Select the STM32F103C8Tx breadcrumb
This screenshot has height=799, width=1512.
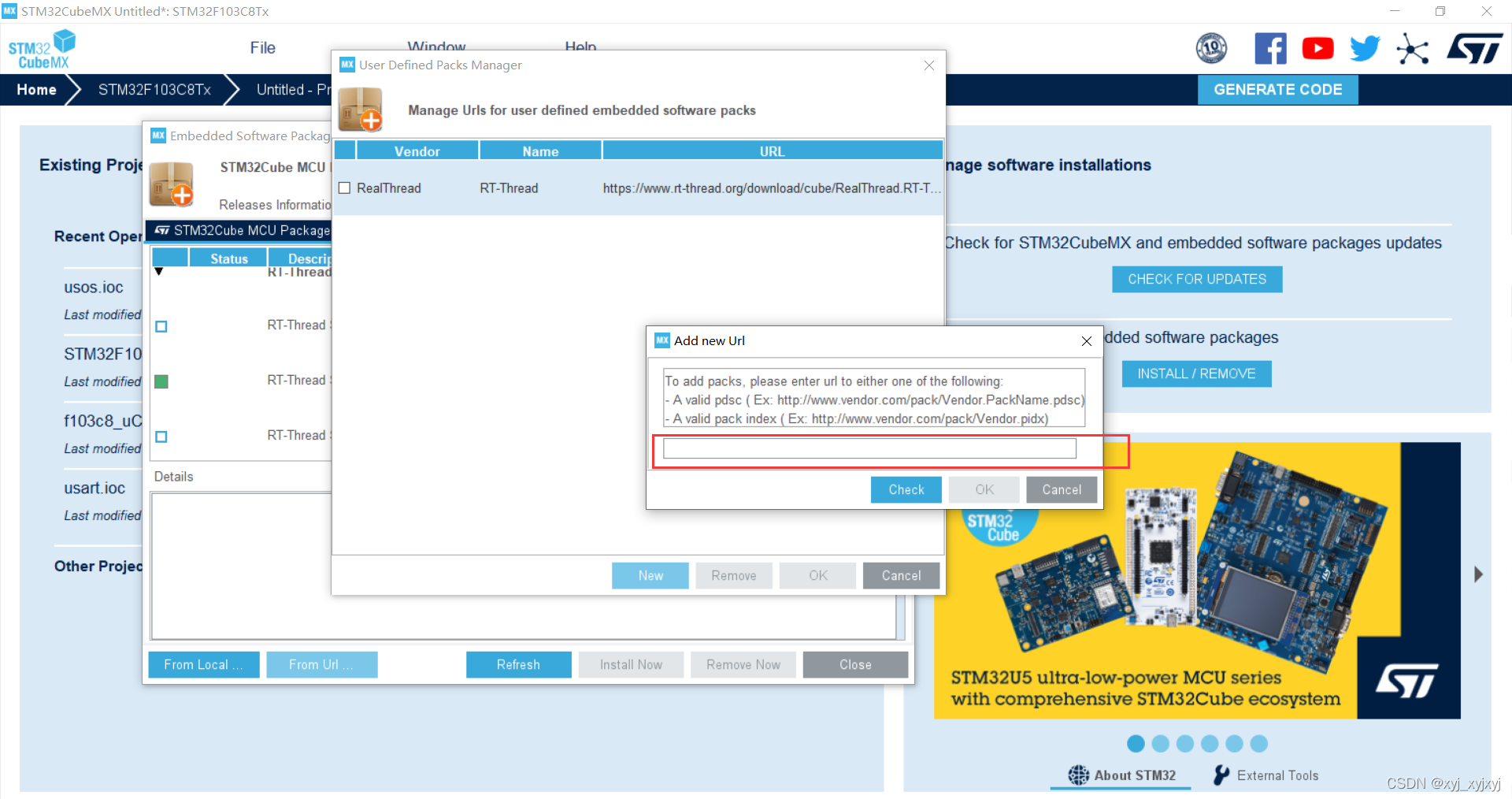click(154, 90)
